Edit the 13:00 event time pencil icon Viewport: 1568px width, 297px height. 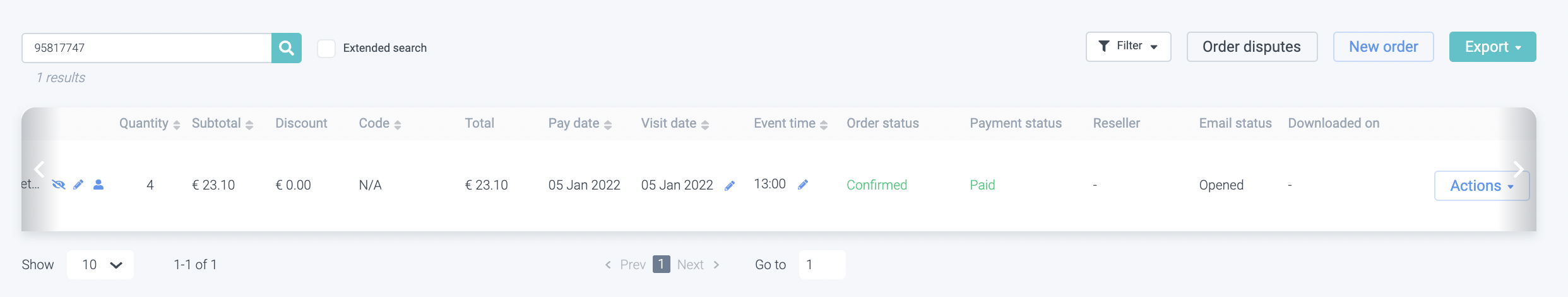[803, 185]
